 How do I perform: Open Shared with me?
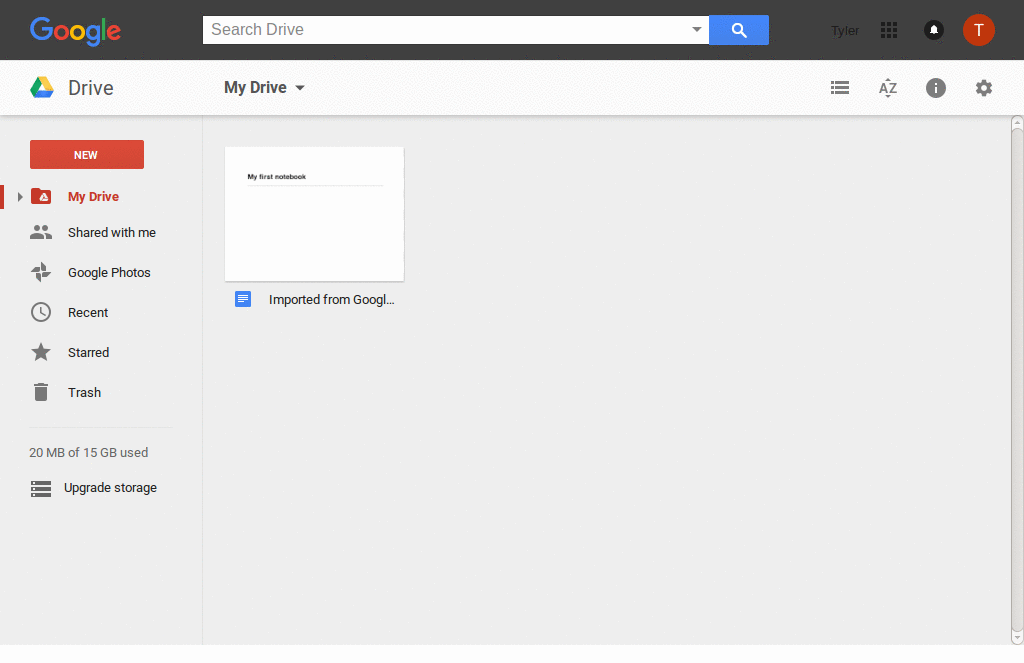pyautogui.click(x=112, y=233)
